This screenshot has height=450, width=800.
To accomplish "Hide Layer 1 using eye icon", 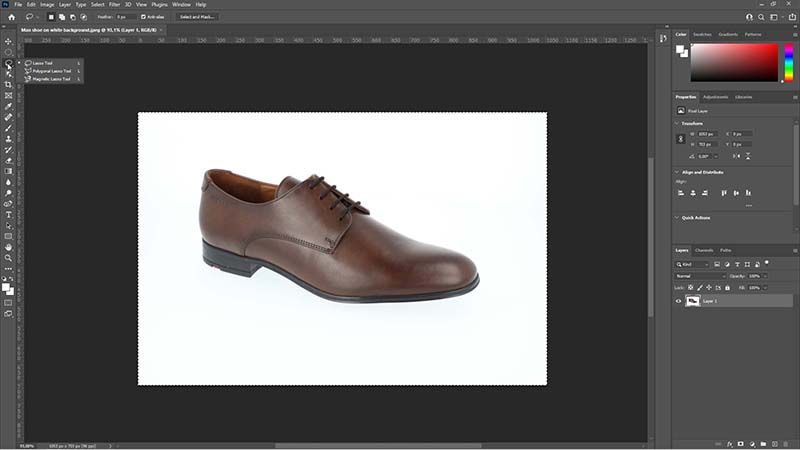I will 679,300.
